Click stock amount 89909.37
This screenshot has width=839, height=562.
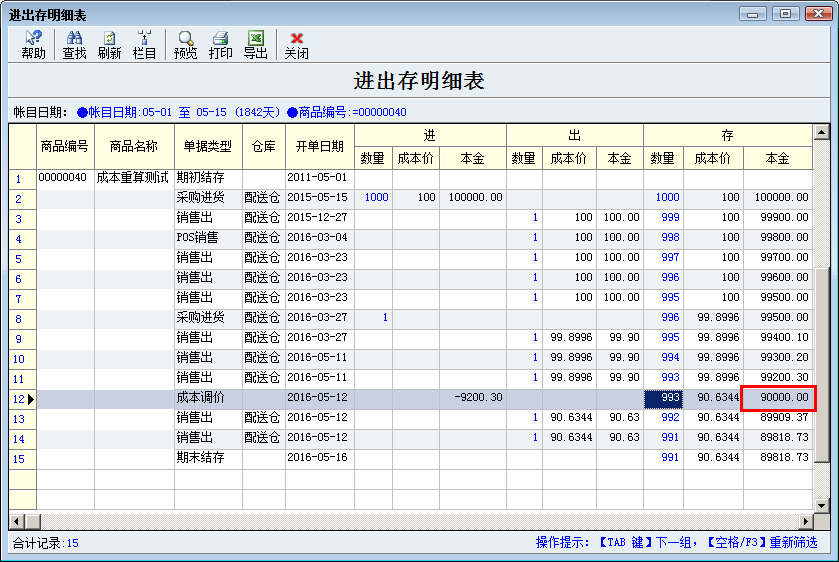[x=779, y=417]
